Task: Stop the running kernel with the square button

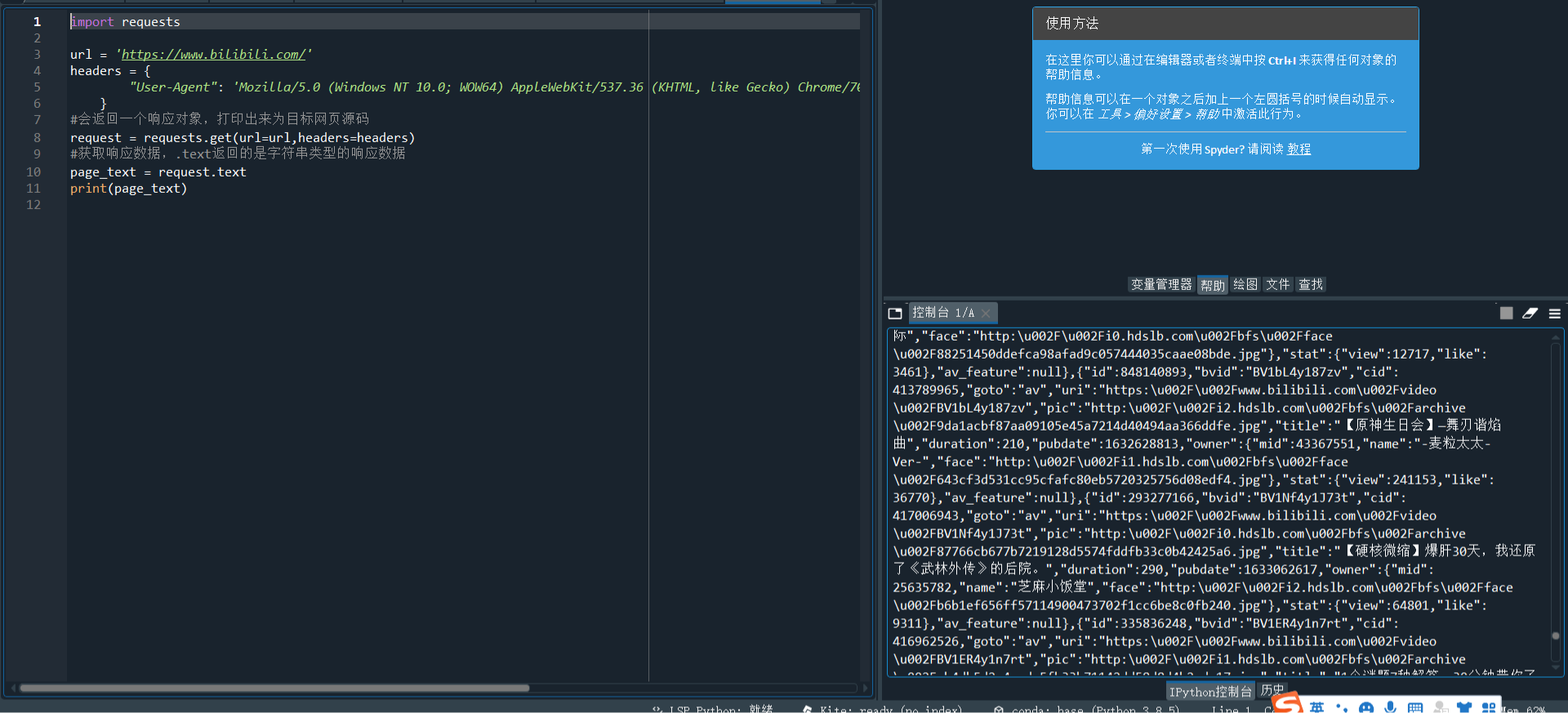Action: (x=1507, y=313)
